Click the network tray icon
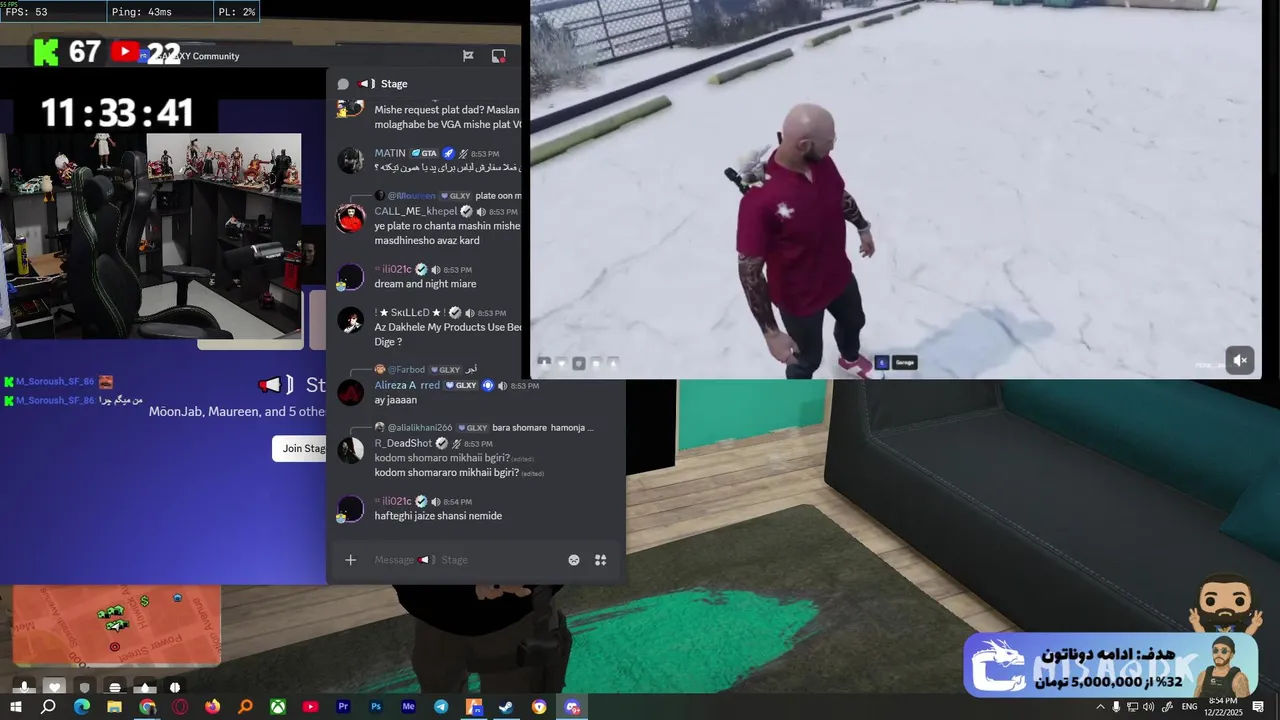Image resolution: width=1280 pixels, height=720 pixels. tap(1132, 707)
